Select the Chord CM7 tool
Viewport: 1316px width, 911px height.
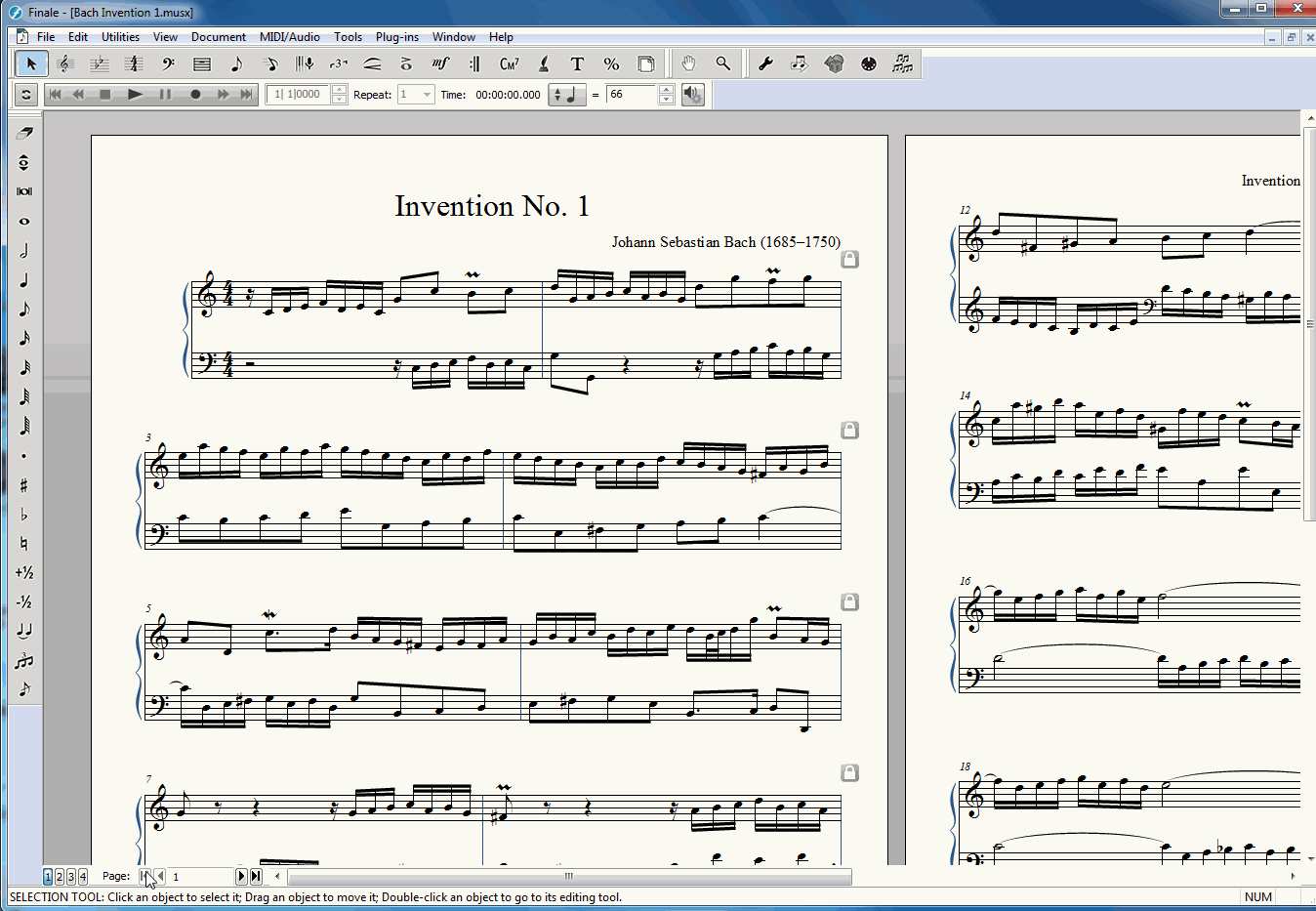tap(509, 64)
